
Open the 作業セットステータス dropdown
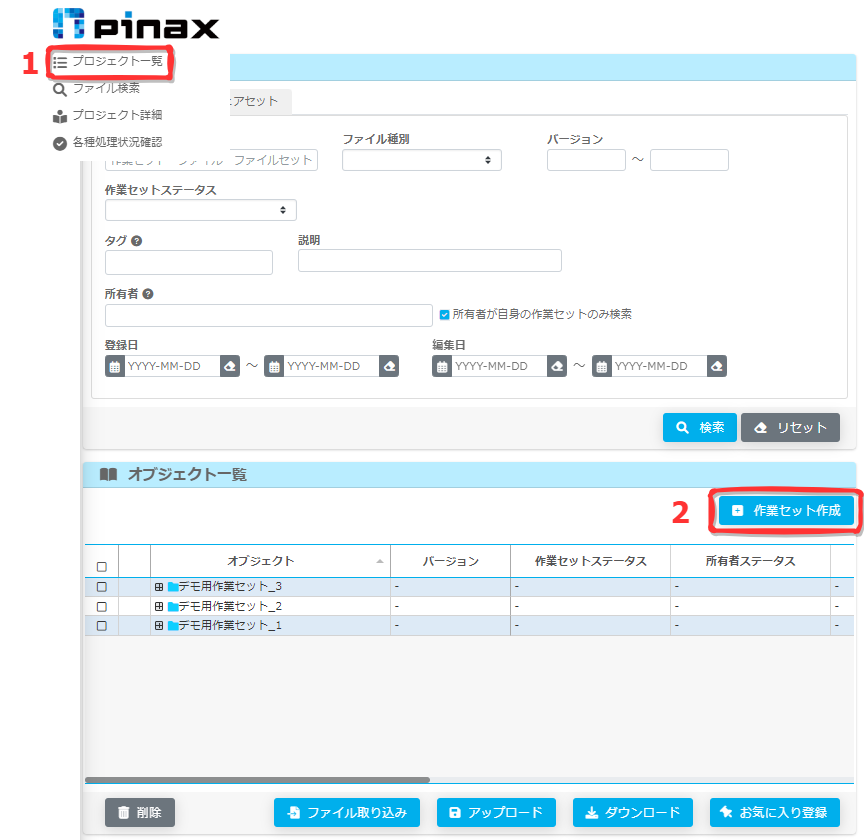[200, 210]
